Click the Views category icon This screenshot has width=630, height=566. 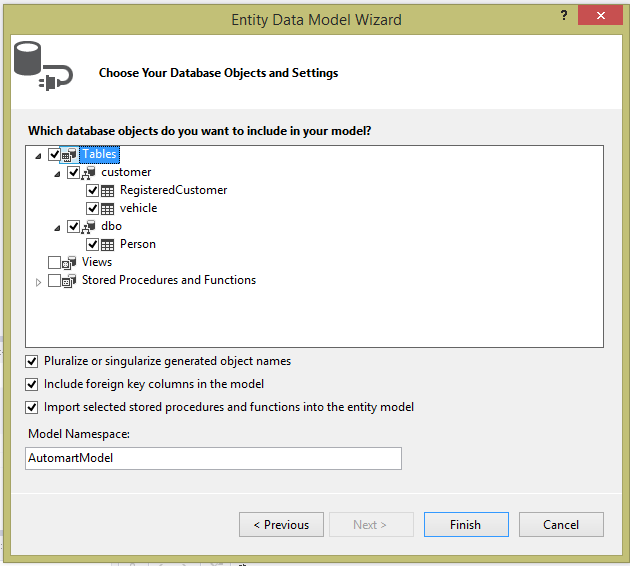pyautogui.click(x=69, y=263)
